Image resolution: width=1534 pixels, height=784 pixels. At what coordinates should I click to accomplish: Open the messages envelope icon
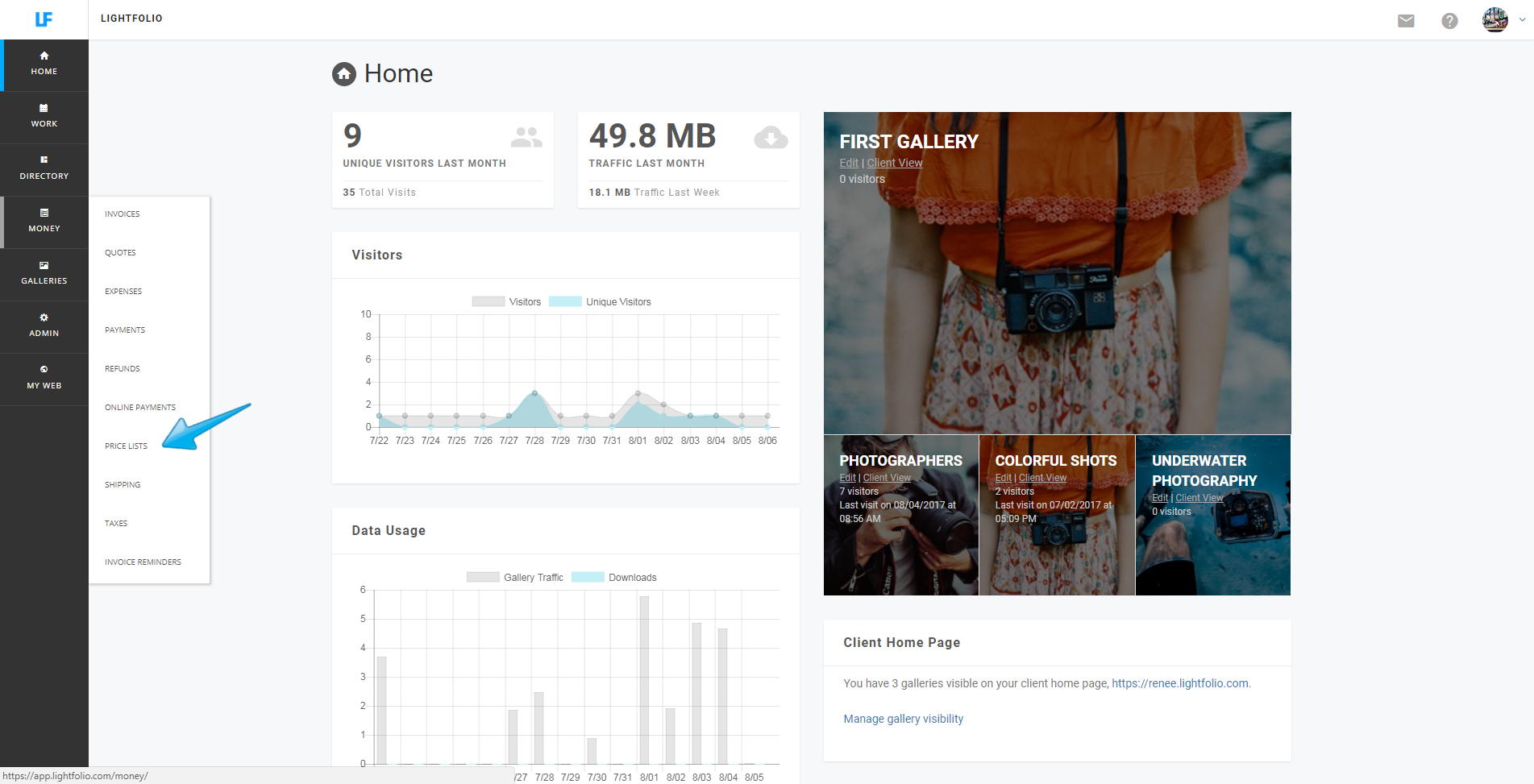[1406, 21]
